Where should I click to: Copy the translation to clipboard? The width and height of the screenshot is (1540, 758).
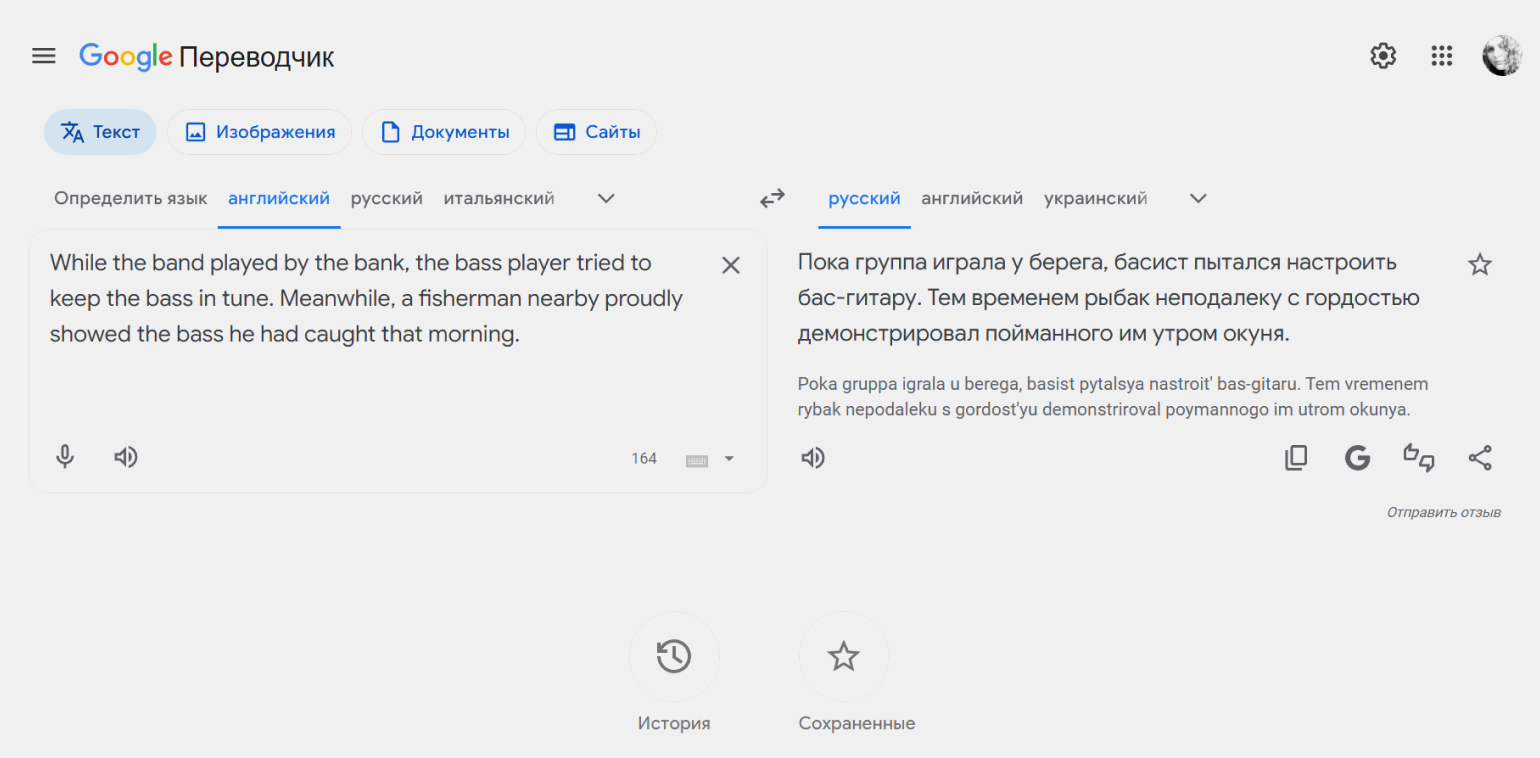(x=1296, y=458)
